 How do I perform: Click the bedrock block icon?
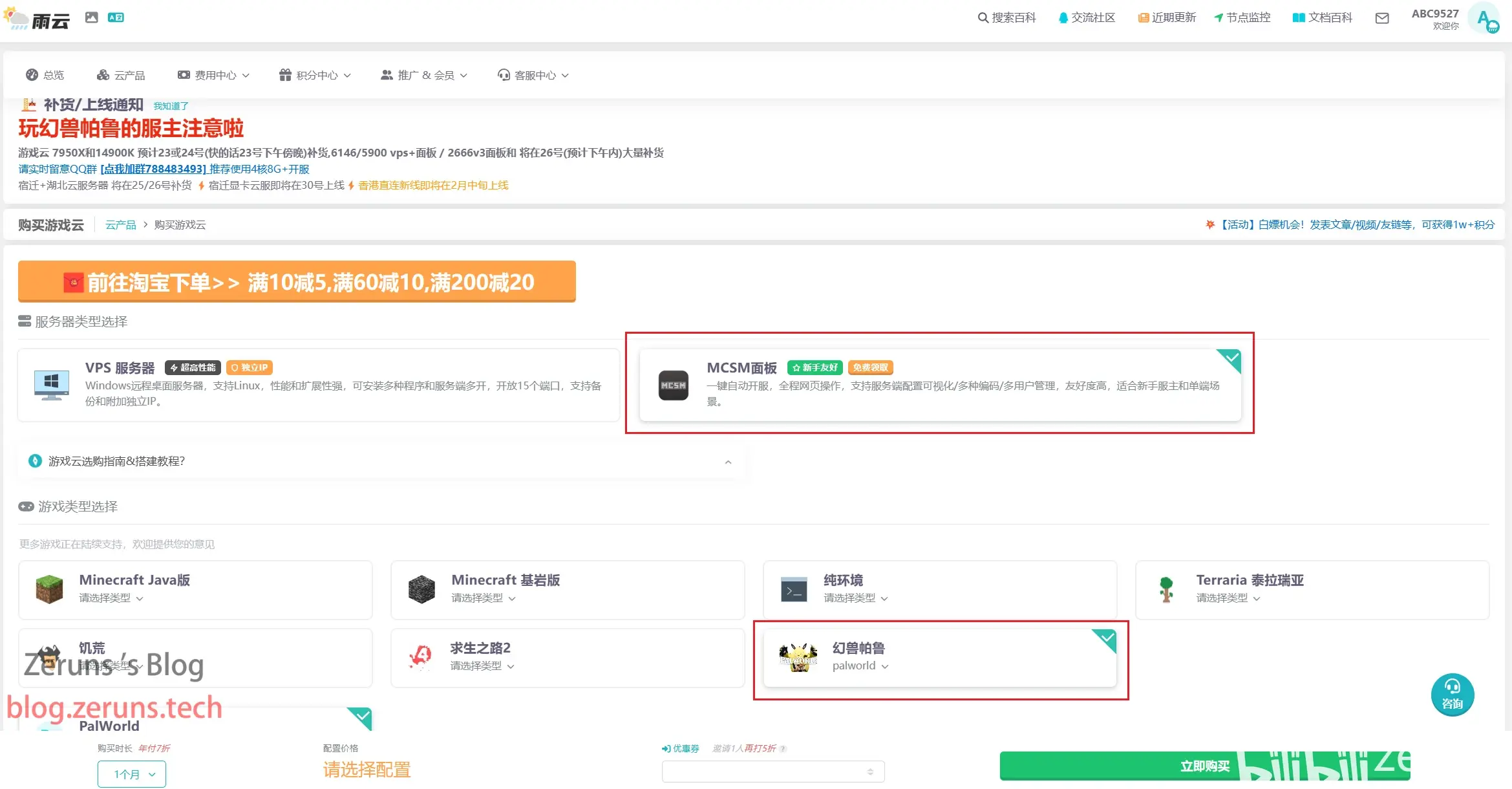pos(421,589)
